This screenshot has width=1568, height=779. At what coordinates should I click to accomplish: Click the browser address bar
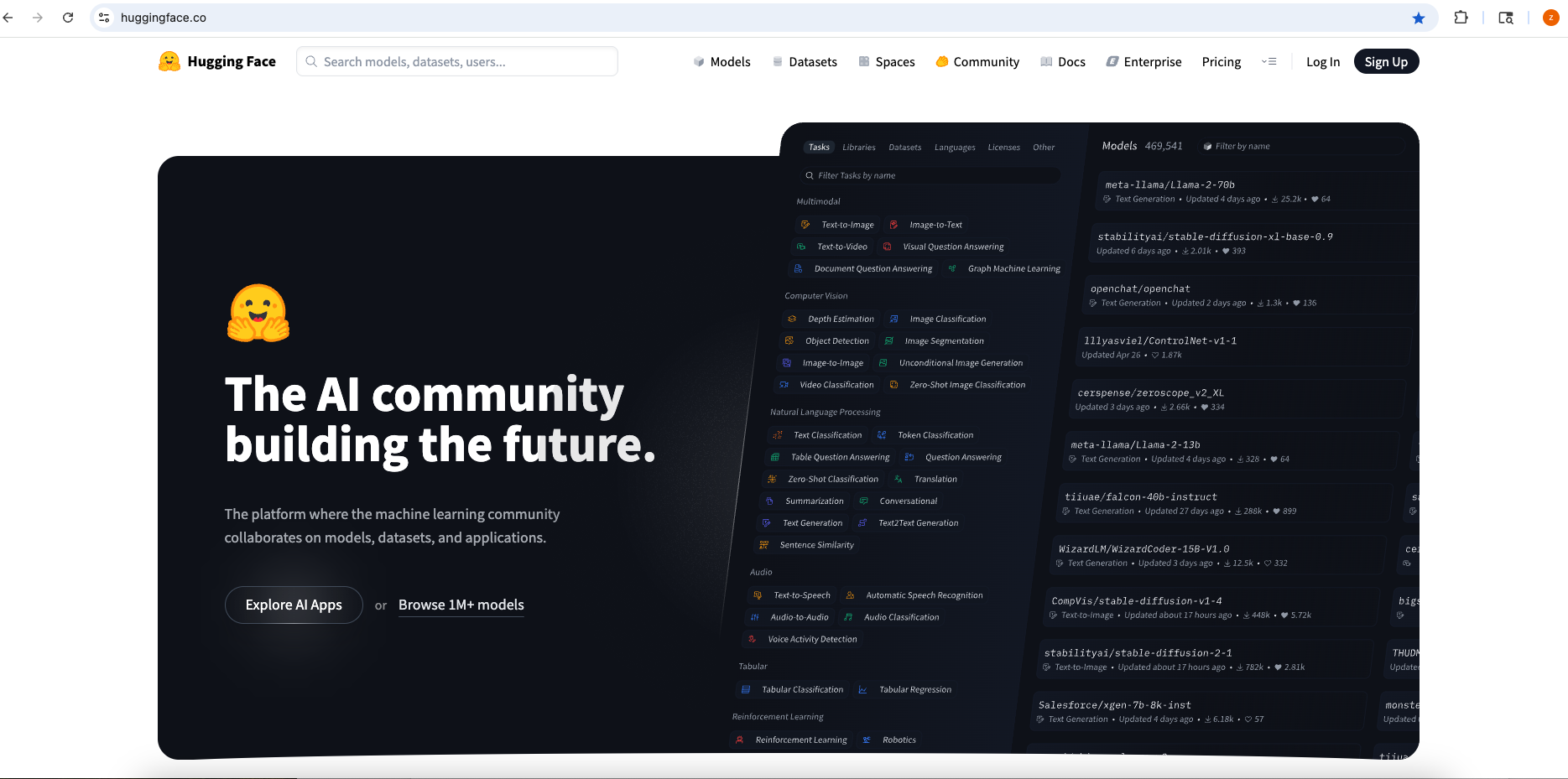[x=336, y=17]
